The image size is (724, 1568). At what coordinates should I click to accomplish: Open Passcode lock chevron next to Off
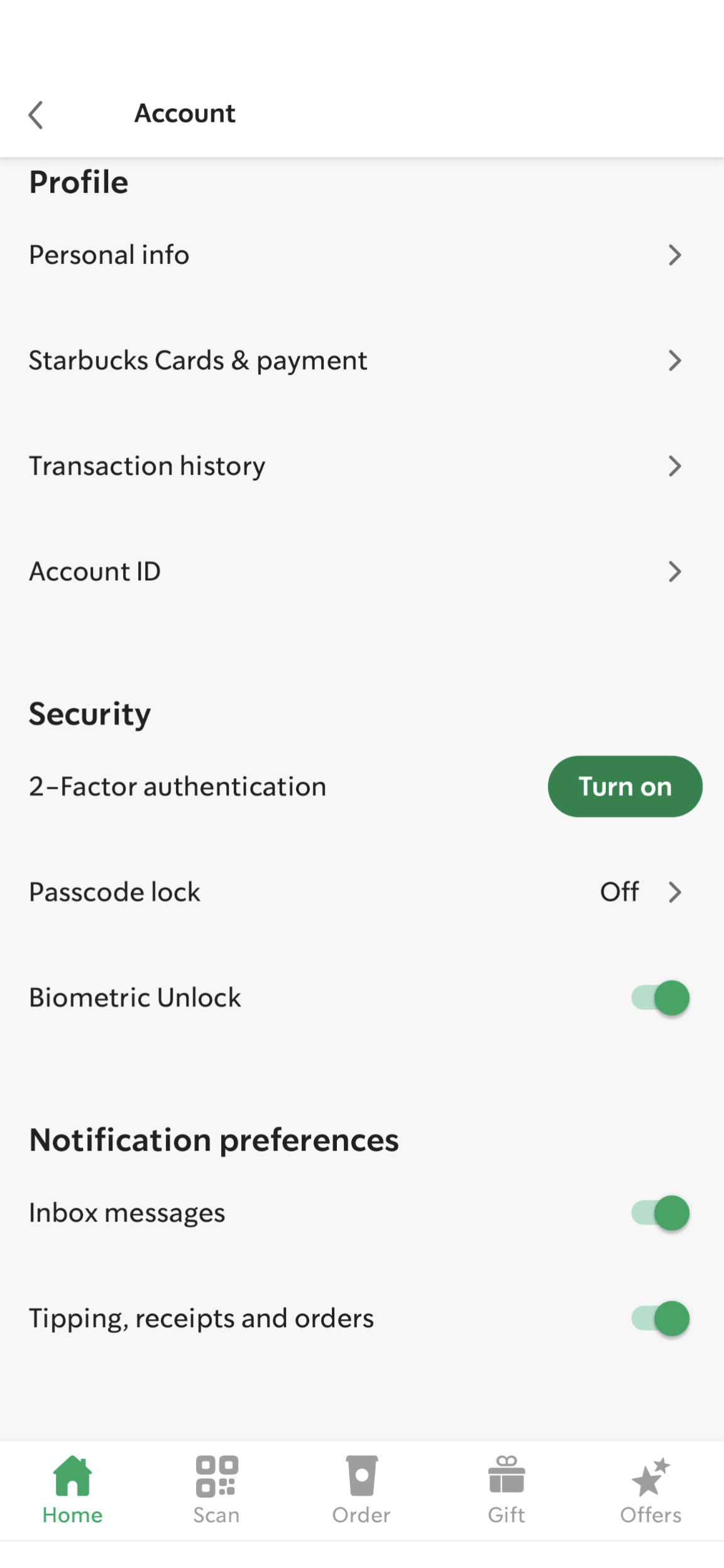click(675, 892)
